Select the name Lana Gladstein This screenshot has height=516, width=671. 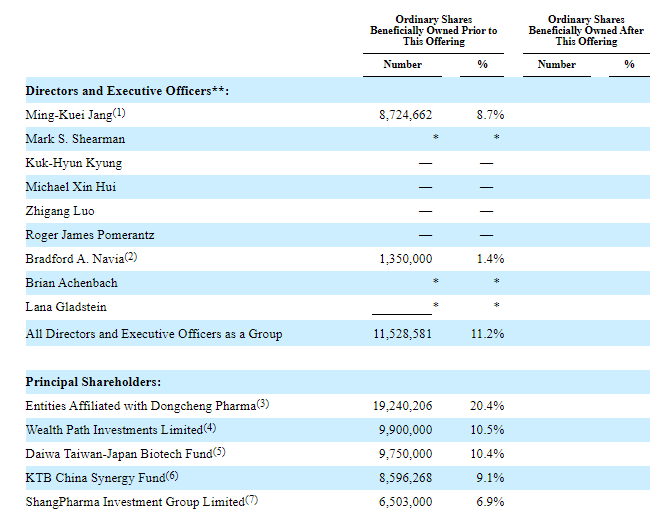click(66, 307)
